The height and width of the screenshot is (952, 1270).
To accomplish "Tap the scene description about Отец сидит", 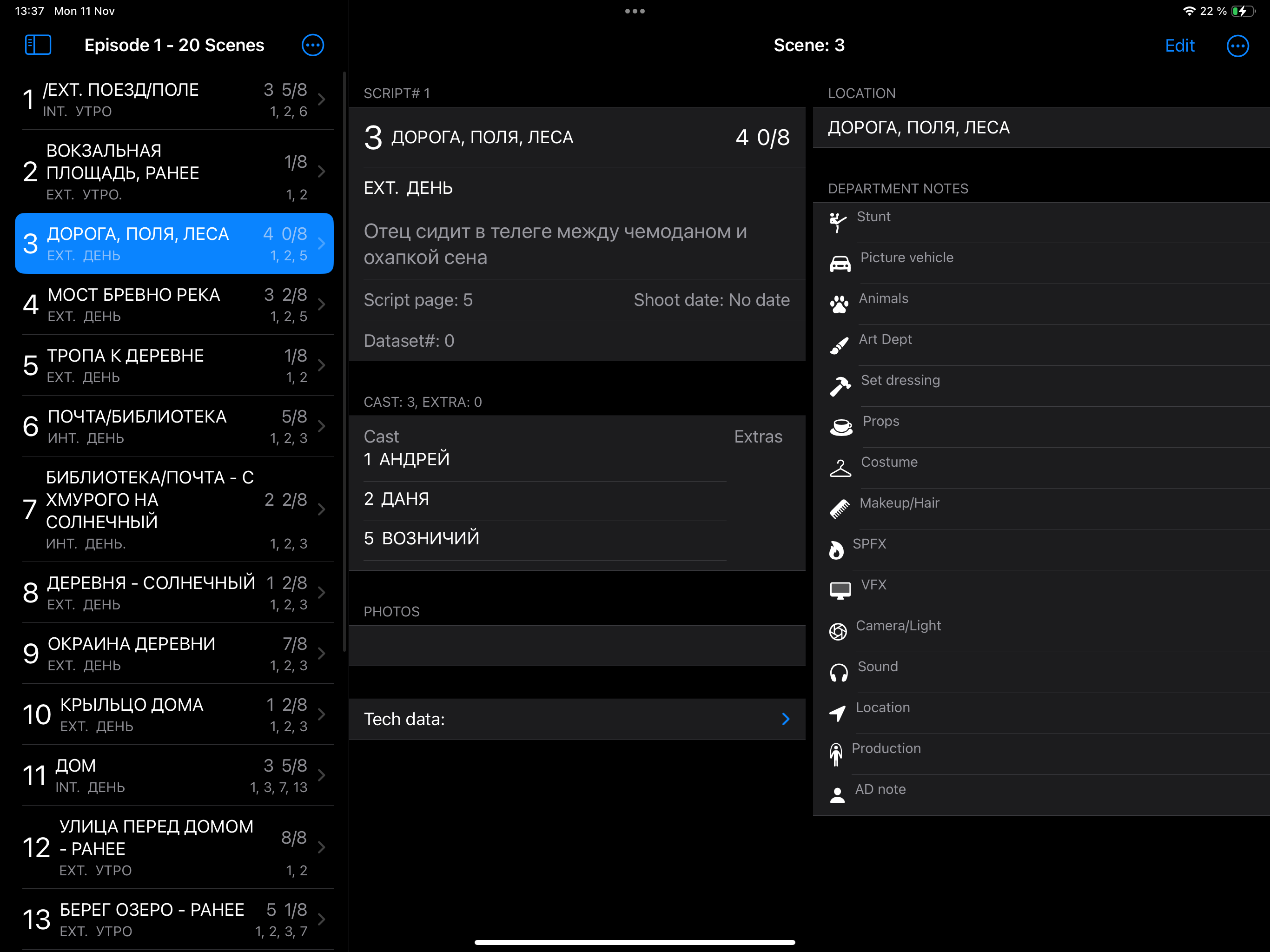I will tap(577, 244).
